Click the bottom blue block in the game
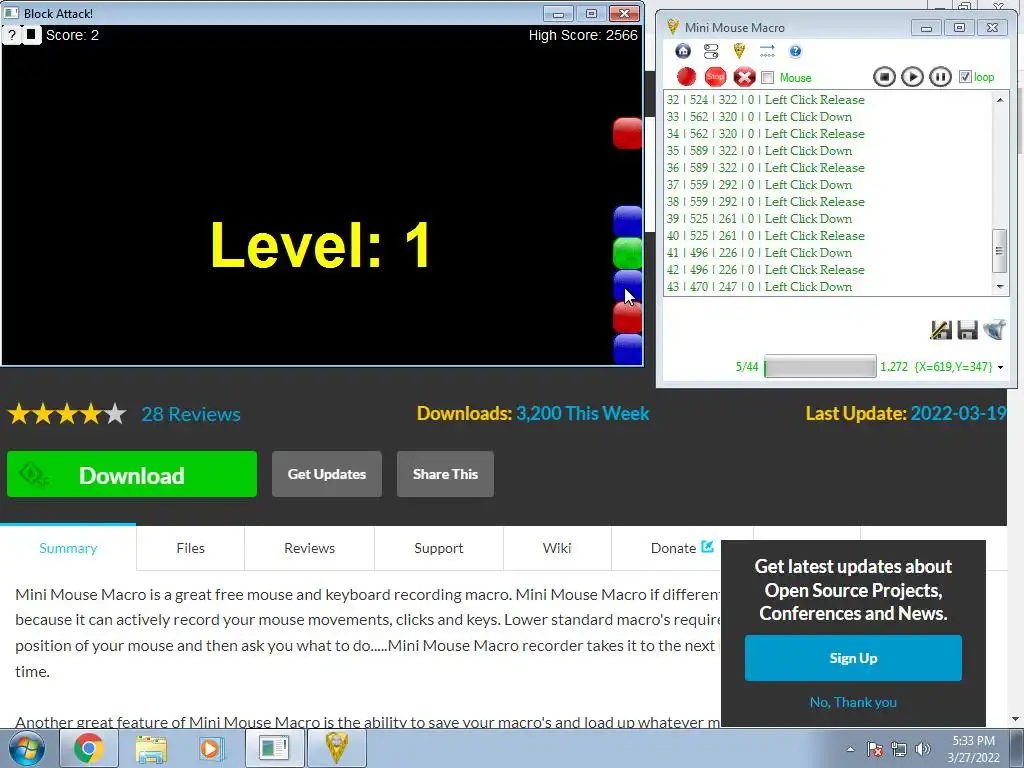Image resolution: width=1024 pixels, height=768 pixels. click(x=628, y=349)
